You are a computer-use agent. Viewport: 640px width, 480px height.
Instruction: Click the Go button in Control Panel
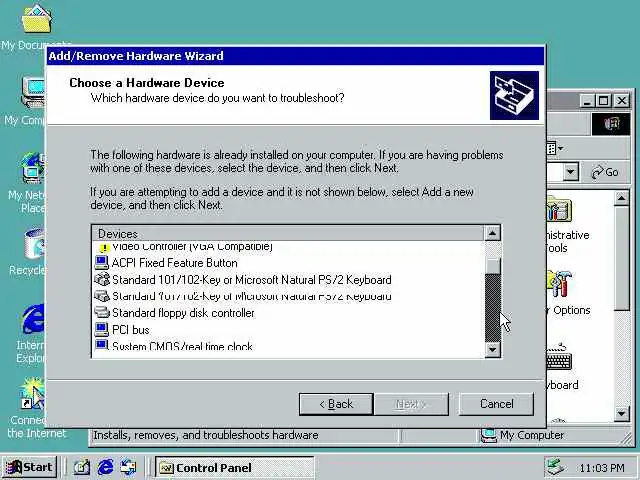tap(606, 172)
